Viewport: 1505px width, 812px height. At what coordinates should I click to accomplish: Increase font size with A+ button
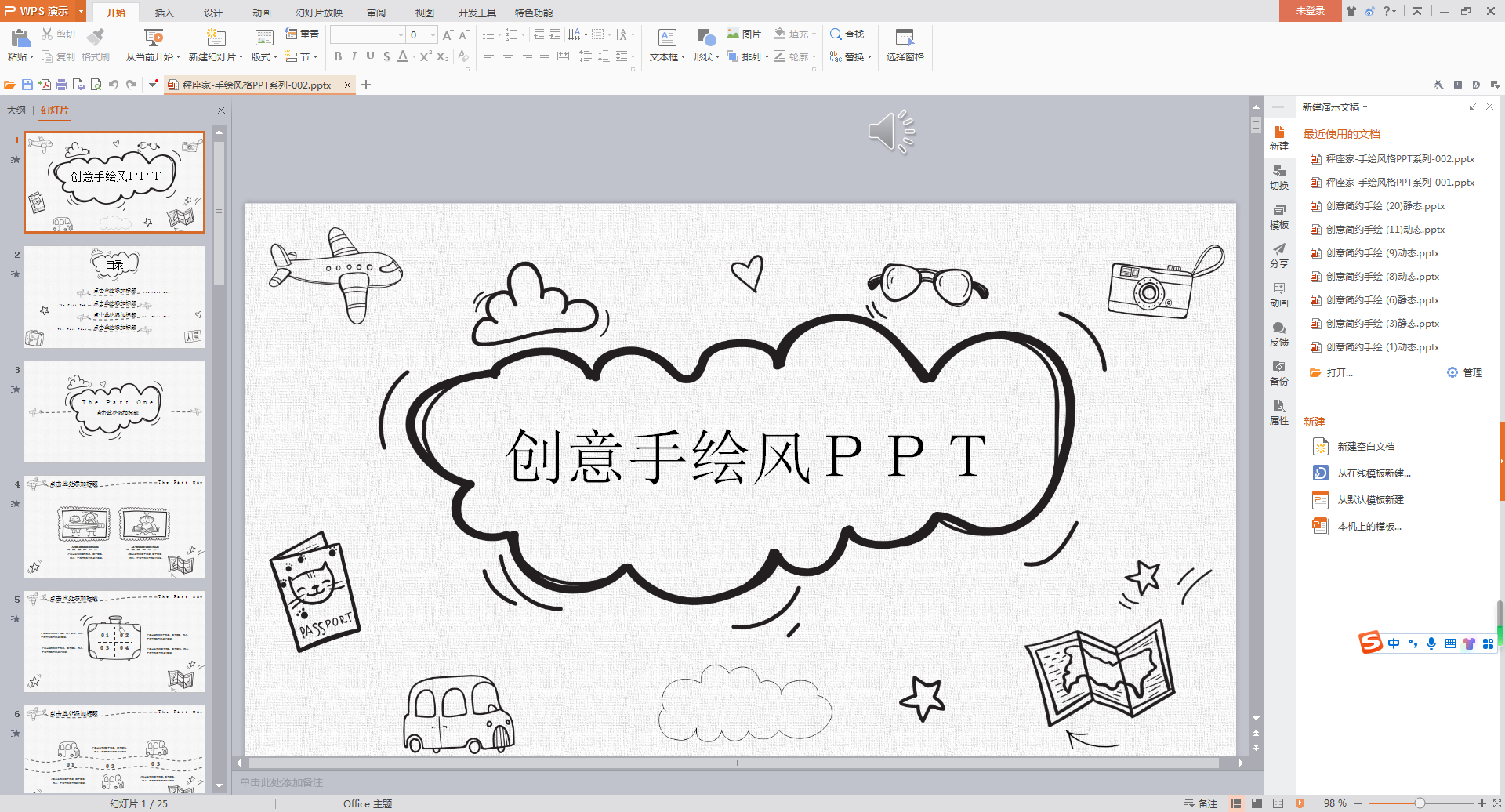(x=448, y=34)
